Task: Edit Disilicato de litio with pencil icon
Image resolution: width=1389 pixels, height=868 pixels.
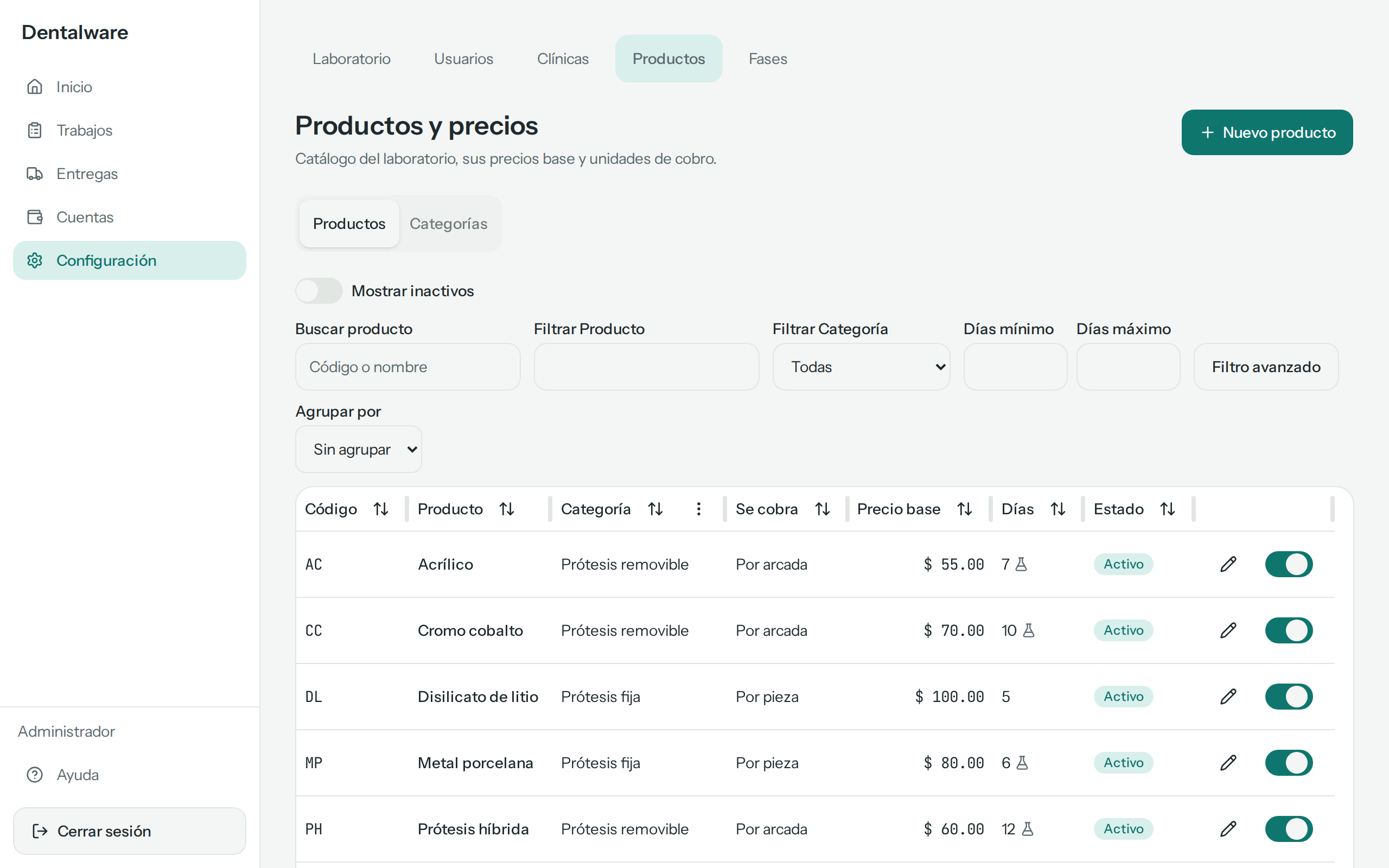Action: tap(1228, 697)
